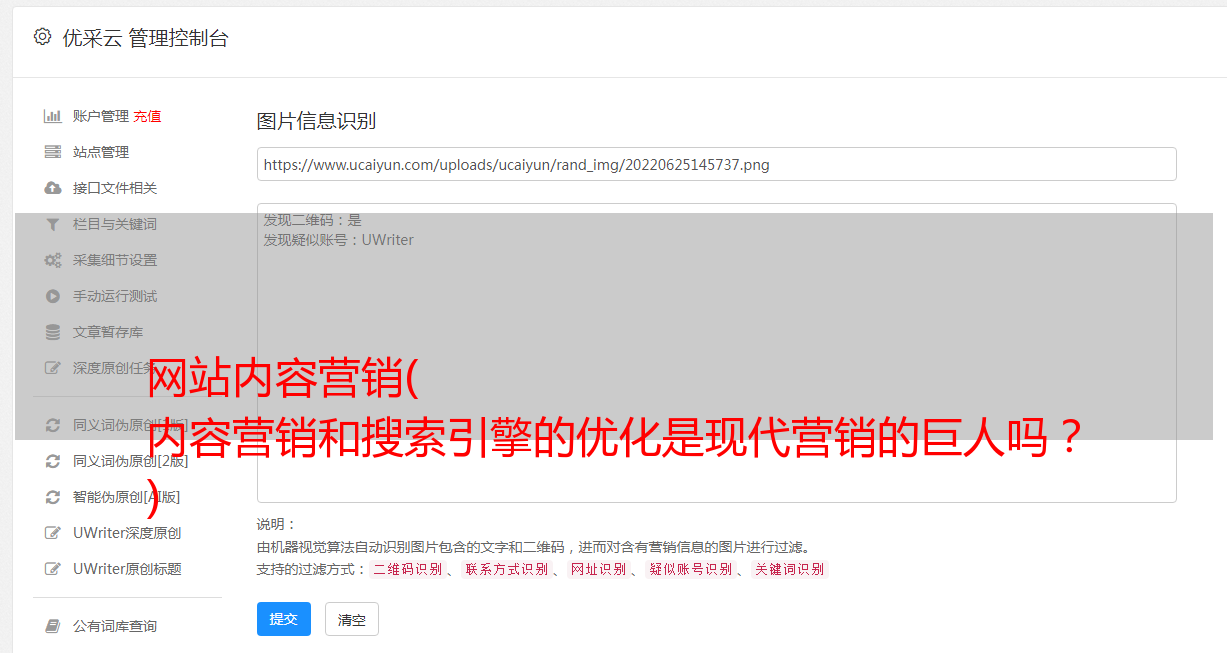This screenshot has height=653, width=1227.
Task: Open 账户管理 in the sidebar
Action: 101,116
